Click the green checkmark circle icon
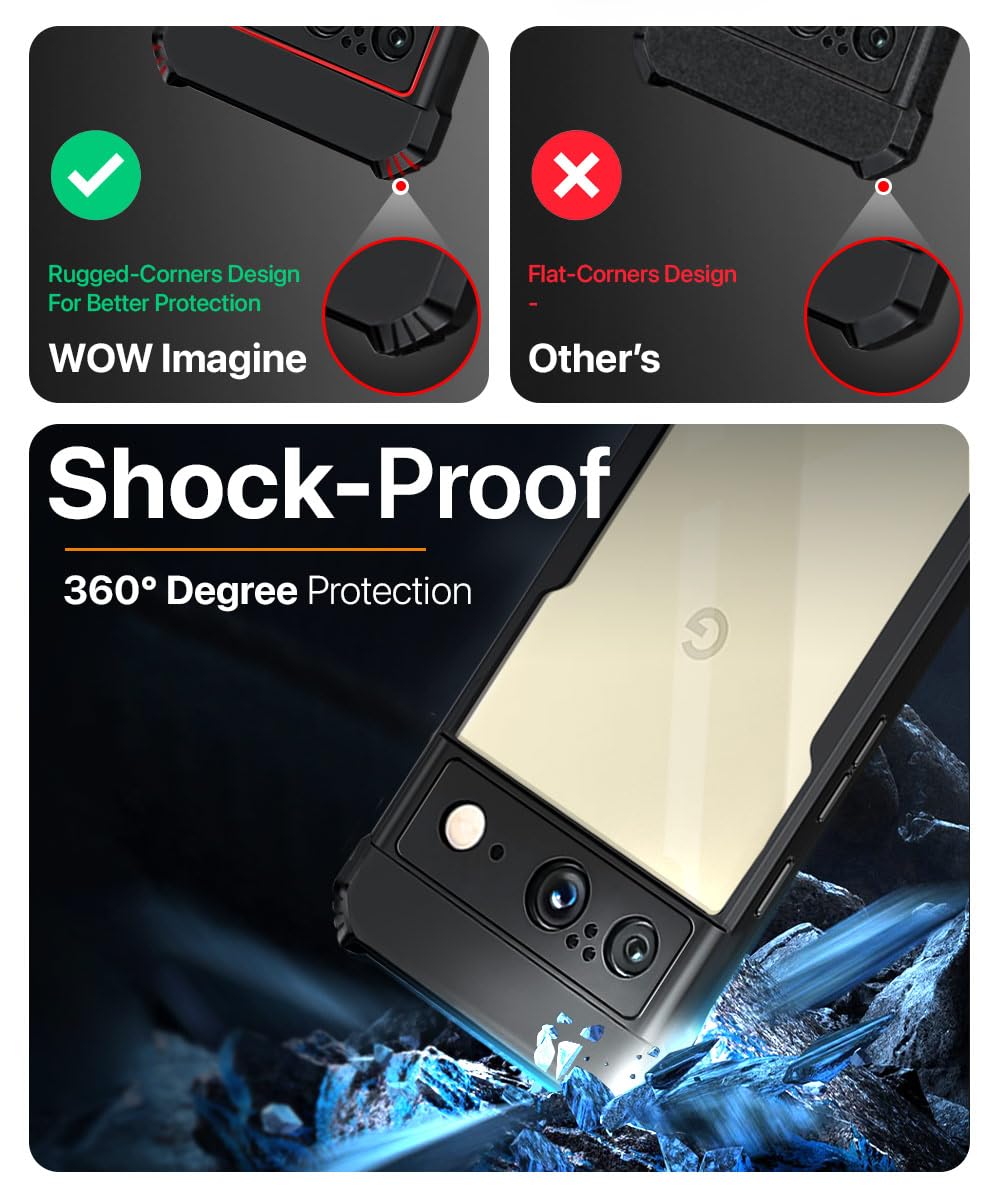 point(96,176)
